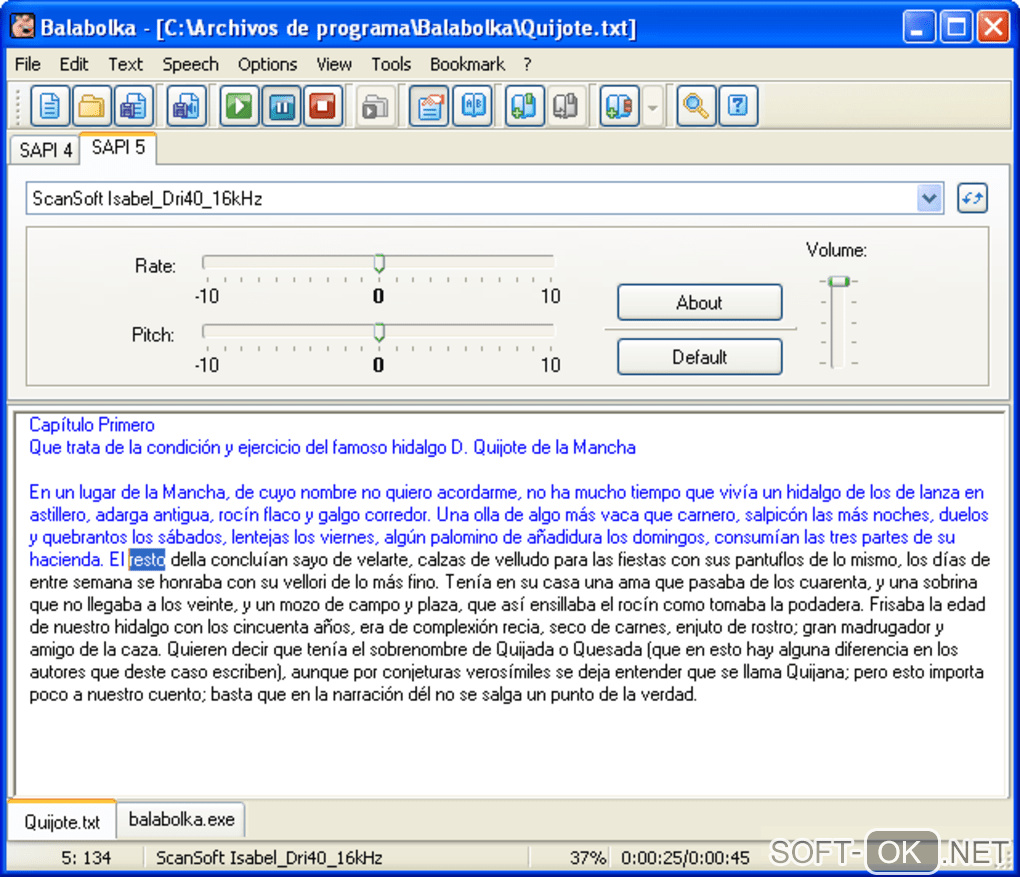This screenshot has width=1020, height=877.
Task: Click the '37%' progress in status bar
Action: tap(587, 857)
